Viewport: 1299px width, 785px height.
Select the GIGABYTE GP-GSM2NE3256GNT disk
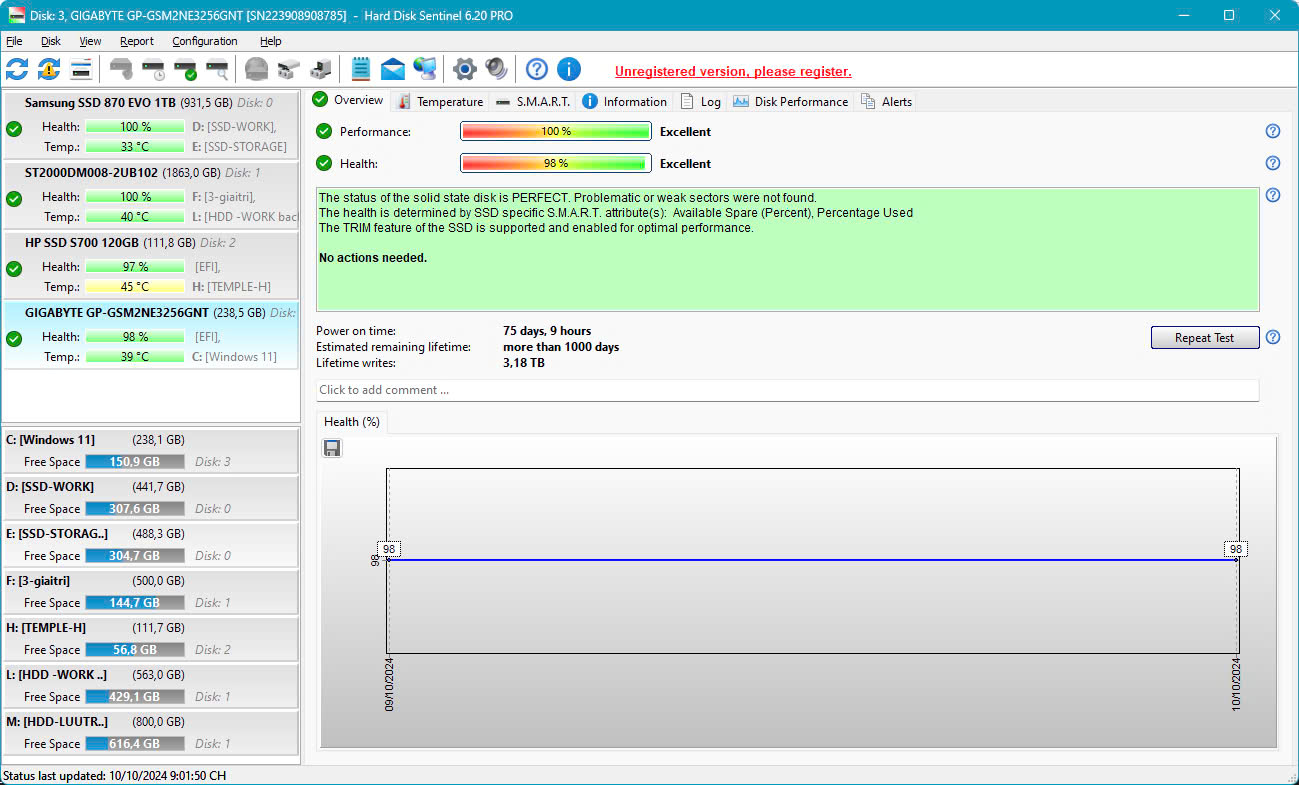pyautogui.click(x=151, y=335)
